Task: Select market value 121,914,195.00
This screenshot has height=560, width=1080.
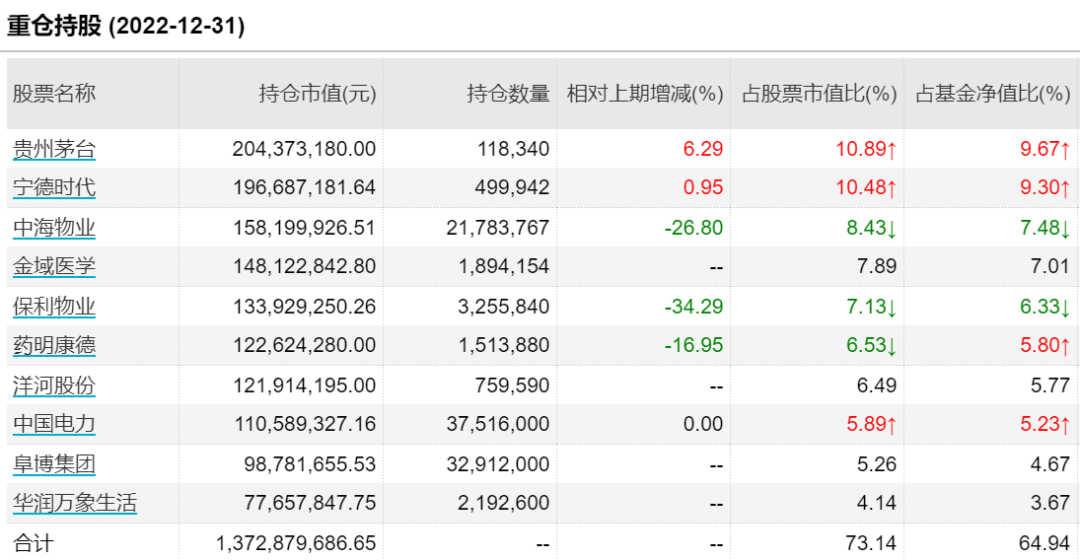Action: [x=304, y=385]
